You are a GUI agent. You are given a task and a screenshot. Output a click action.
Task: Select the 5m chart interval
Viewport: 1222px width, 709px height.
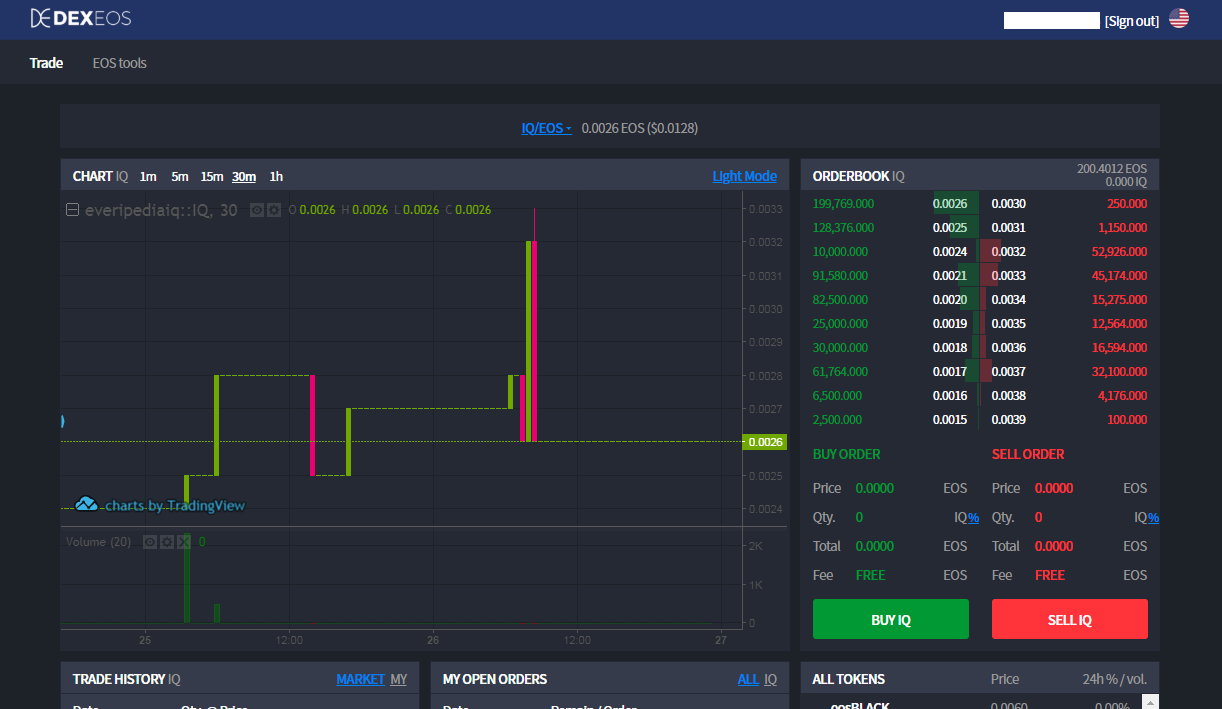coord(180,176)
